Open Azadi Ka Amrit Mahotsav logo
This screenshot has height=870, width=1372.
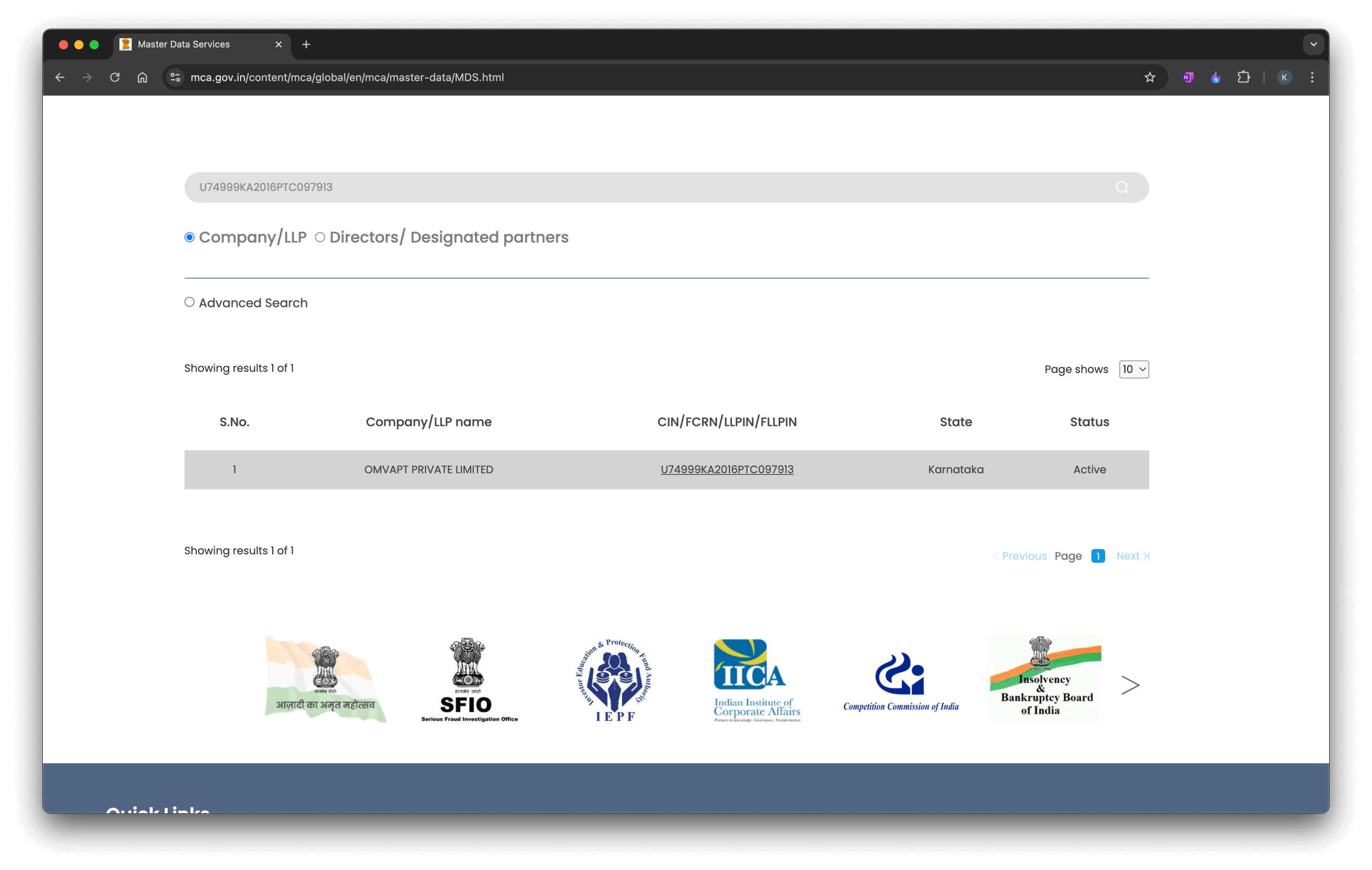click(x=325, y=679)
